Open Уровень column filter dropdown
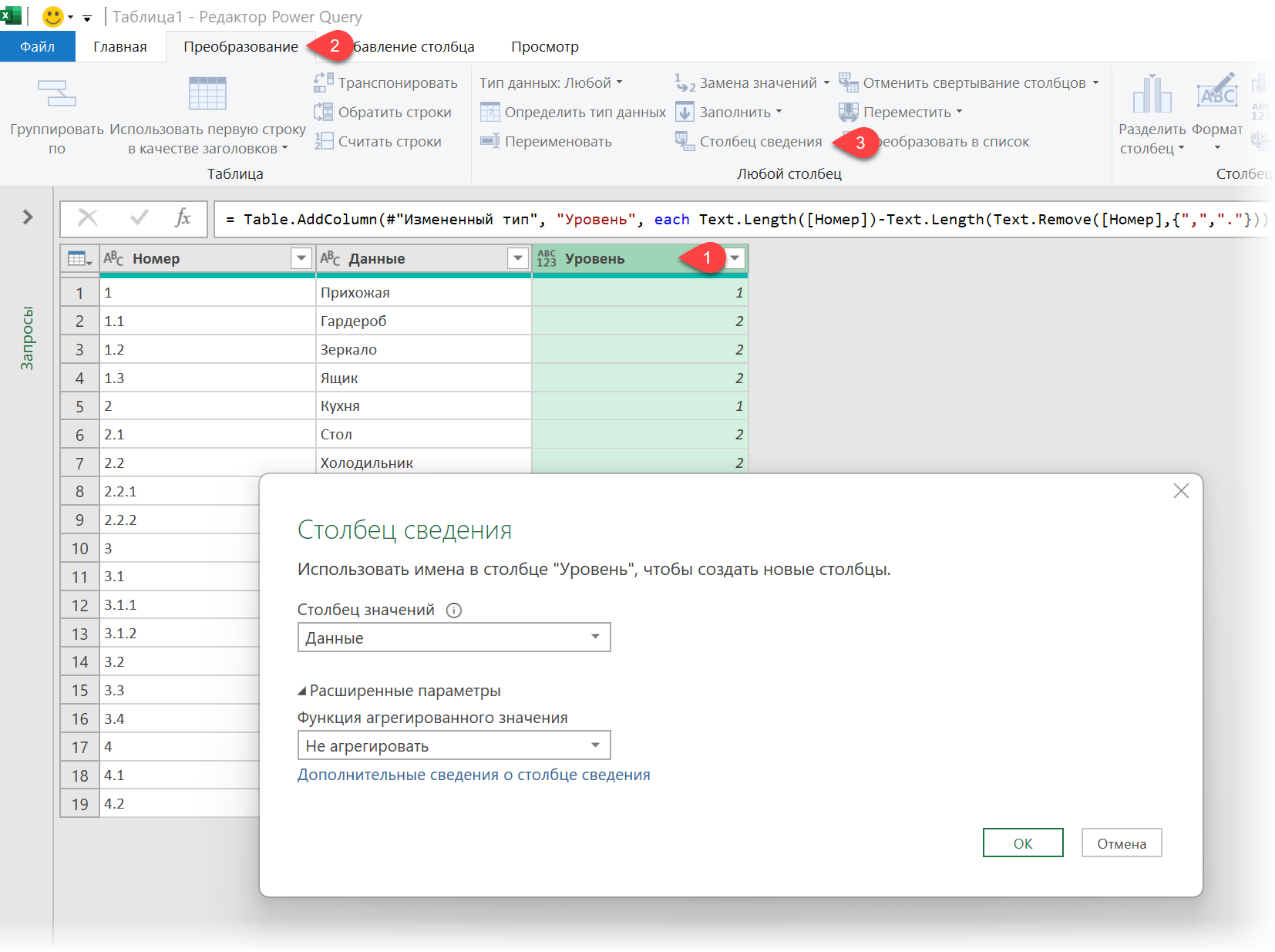This screenshot has height=952, width=1275. pos(735,258)
